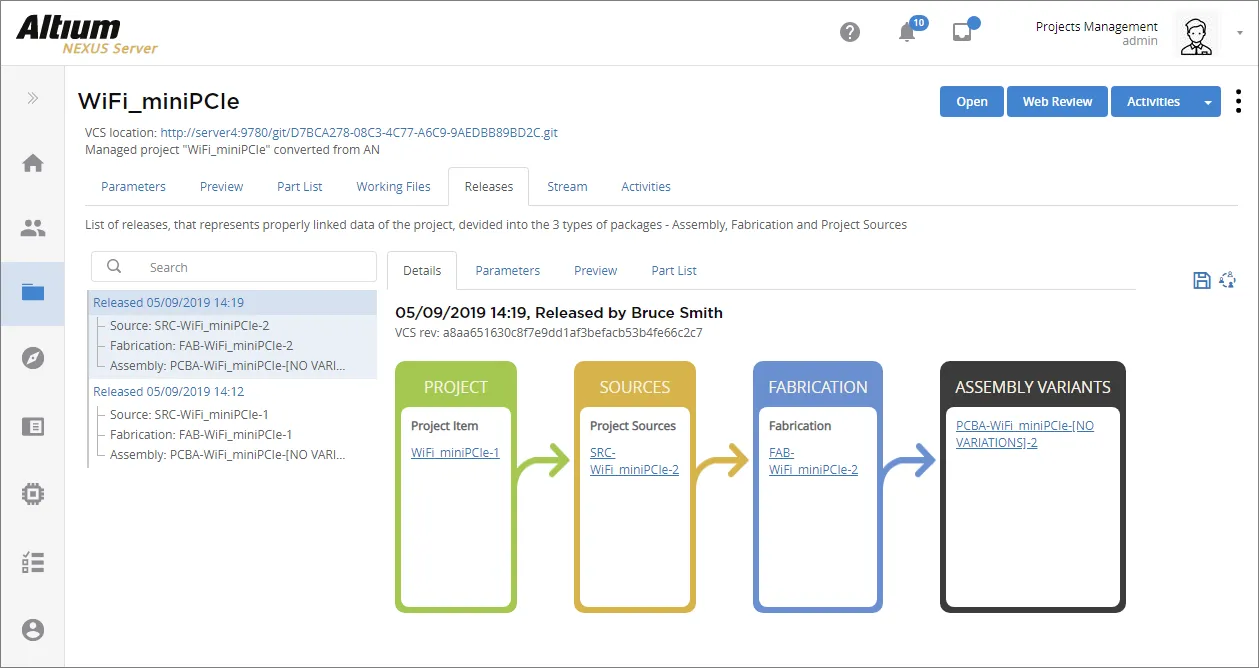Select 'Source: SRC-WiFi_miniPCIe-2' tree row

coord(189,325)
